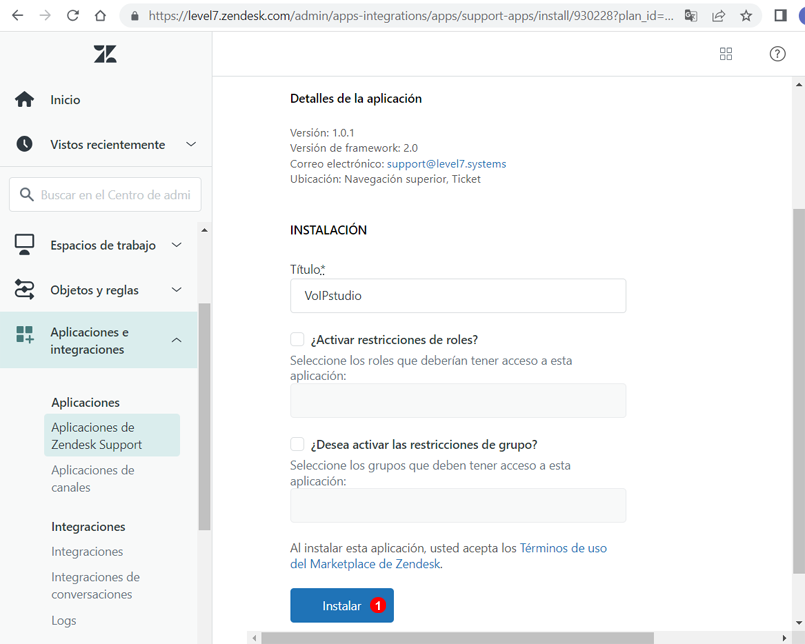This screenshot has height=644, width=805.
Task: Click the horizontal scrollbar right arrow
Action: tap(784, 638)
